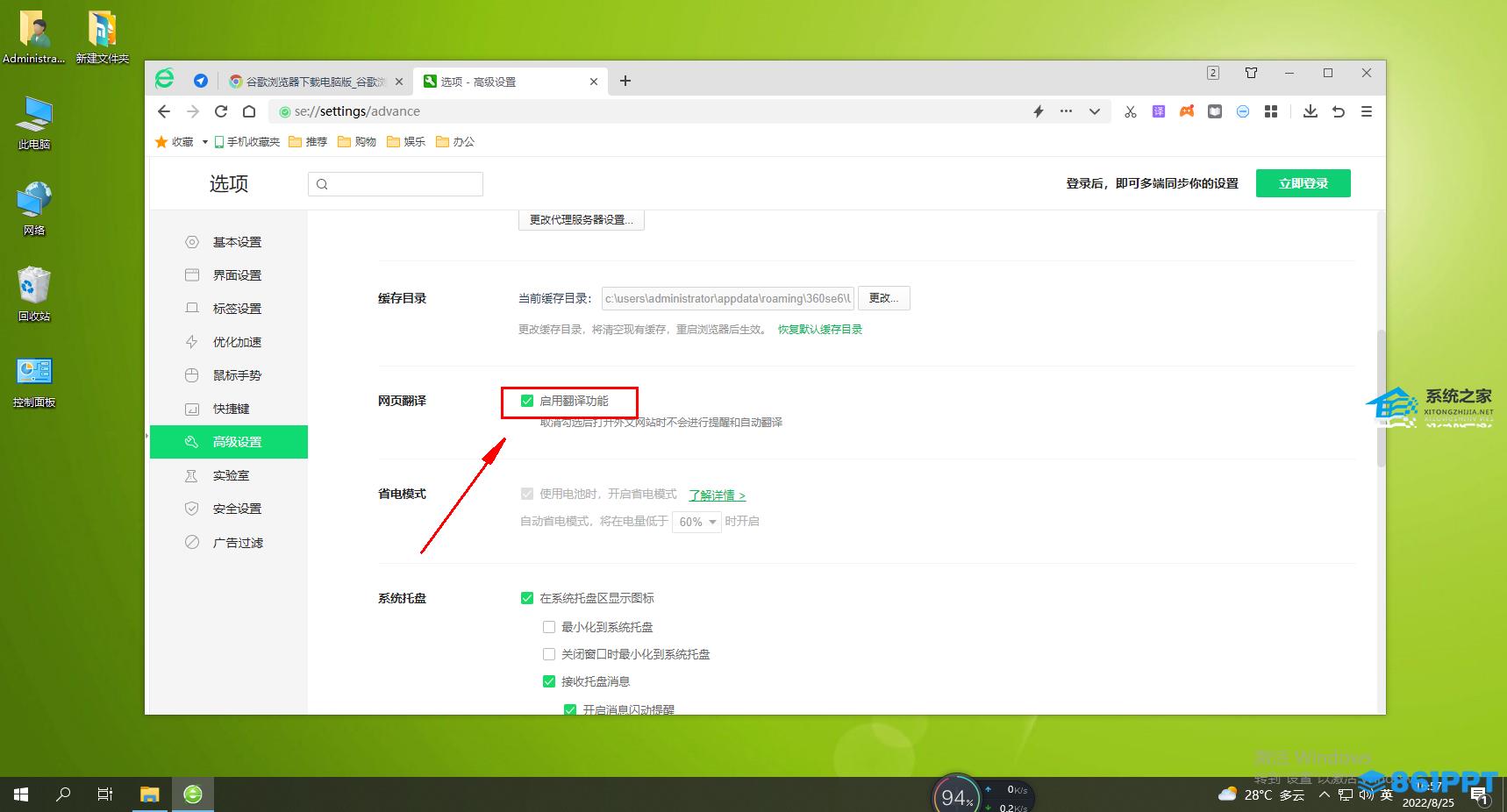Expand the address bar dropdown chevron
The image size is (1507, 812).
(x=1094, y=111)
